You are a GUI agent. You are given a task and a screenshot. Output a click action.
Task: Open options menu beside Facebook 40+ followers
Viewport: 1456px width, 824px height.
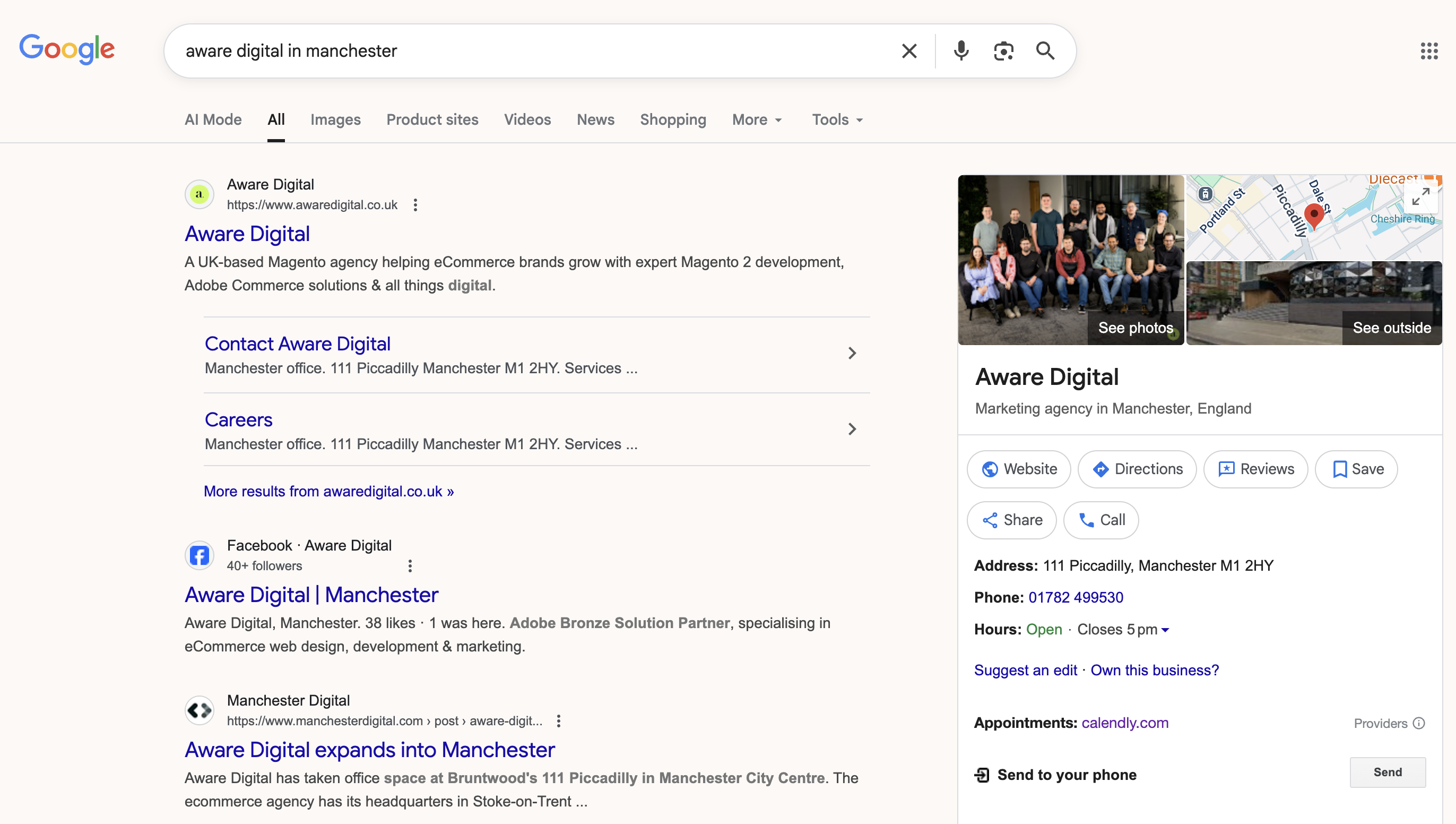click(410, 565)
